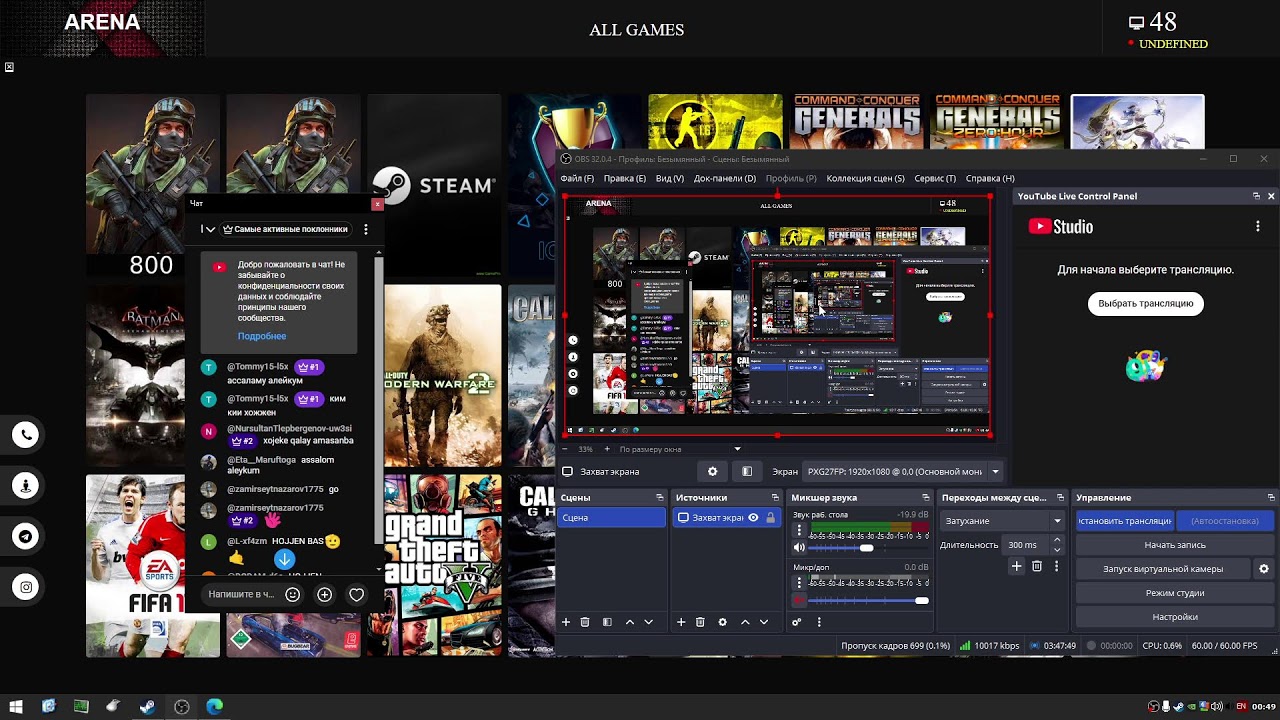Decrease Длительность value with down arrow

pyautogui.click(x=1057, y=550)
